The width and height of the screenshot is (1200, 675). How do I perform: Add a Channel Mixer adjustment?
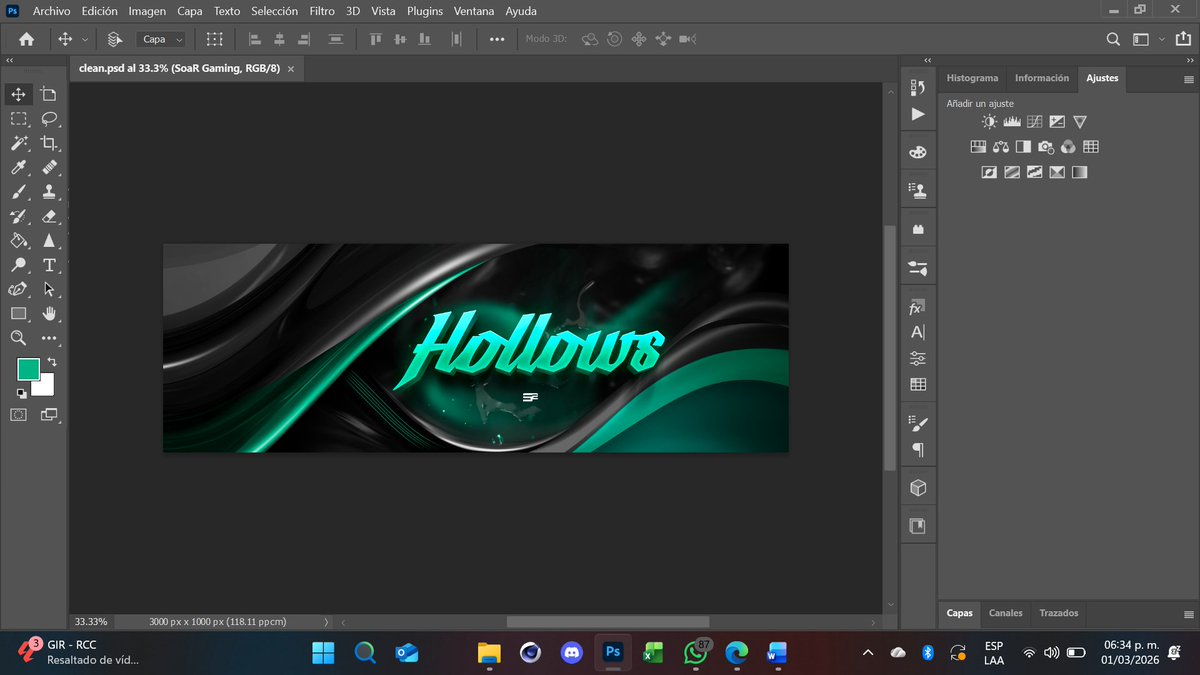pyautogui.click(x=1068, y=147)
